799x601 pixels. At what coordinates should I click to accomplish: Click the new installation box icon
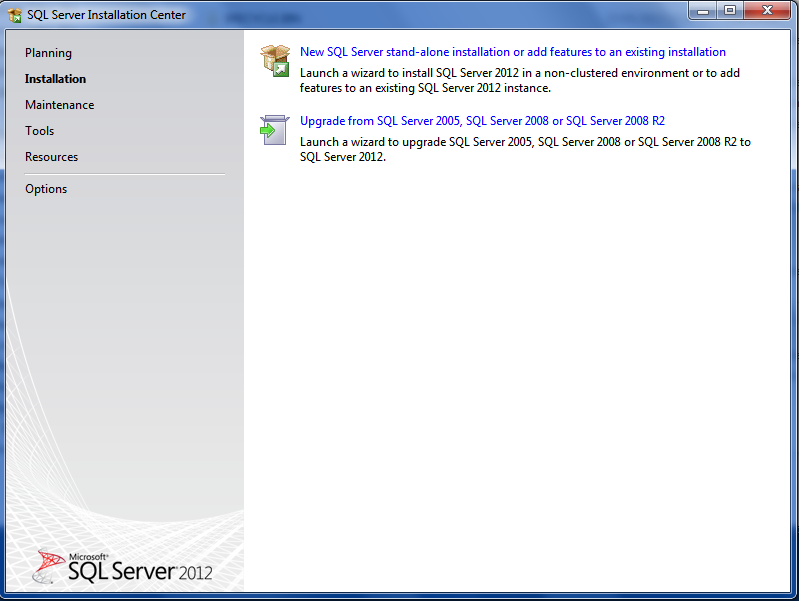pyautogui.click(x=275, y=61)
